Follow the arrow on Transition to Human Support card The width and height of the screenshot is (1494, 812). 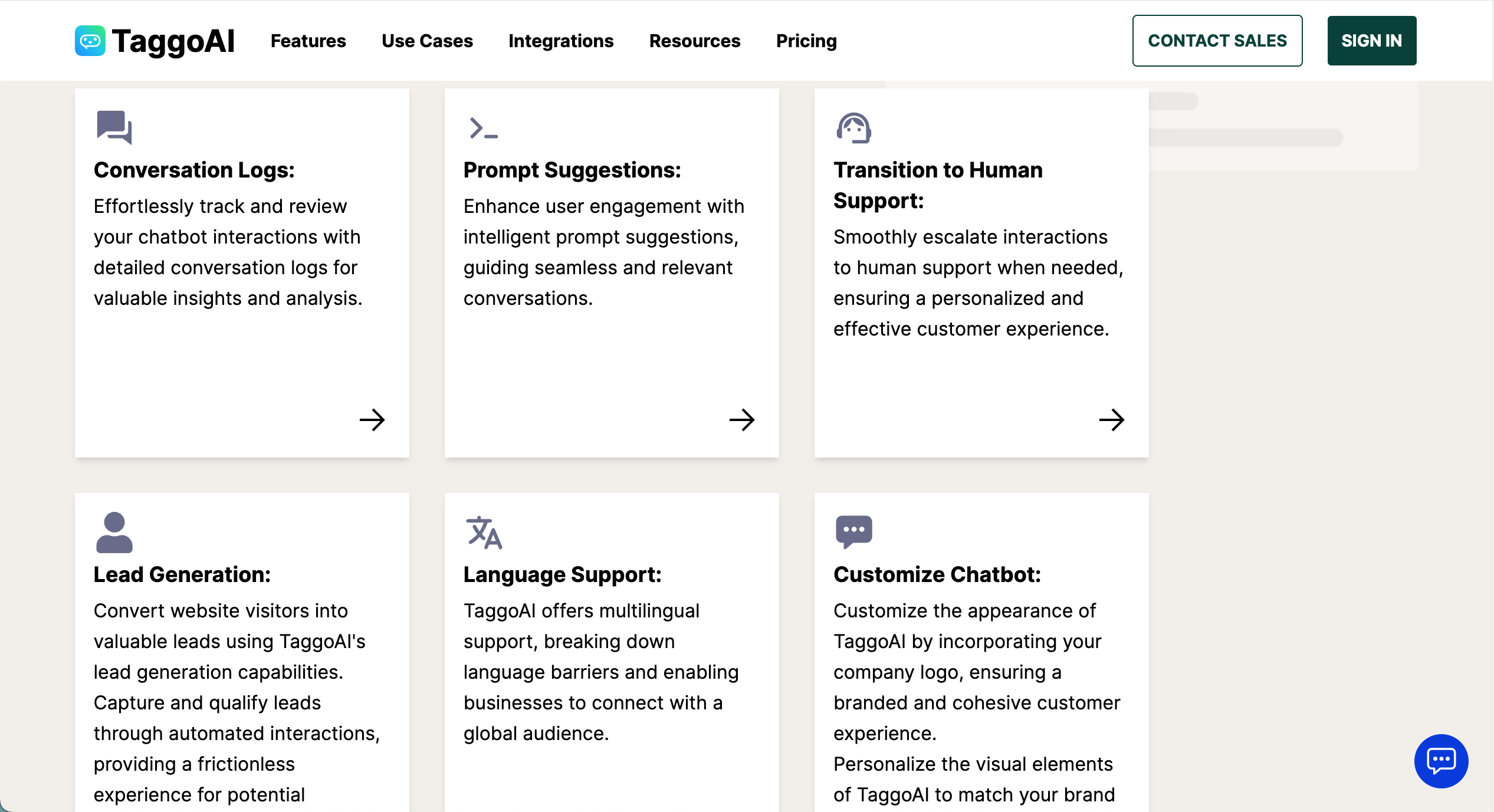pyautogui.click(x=1112, y=420)
